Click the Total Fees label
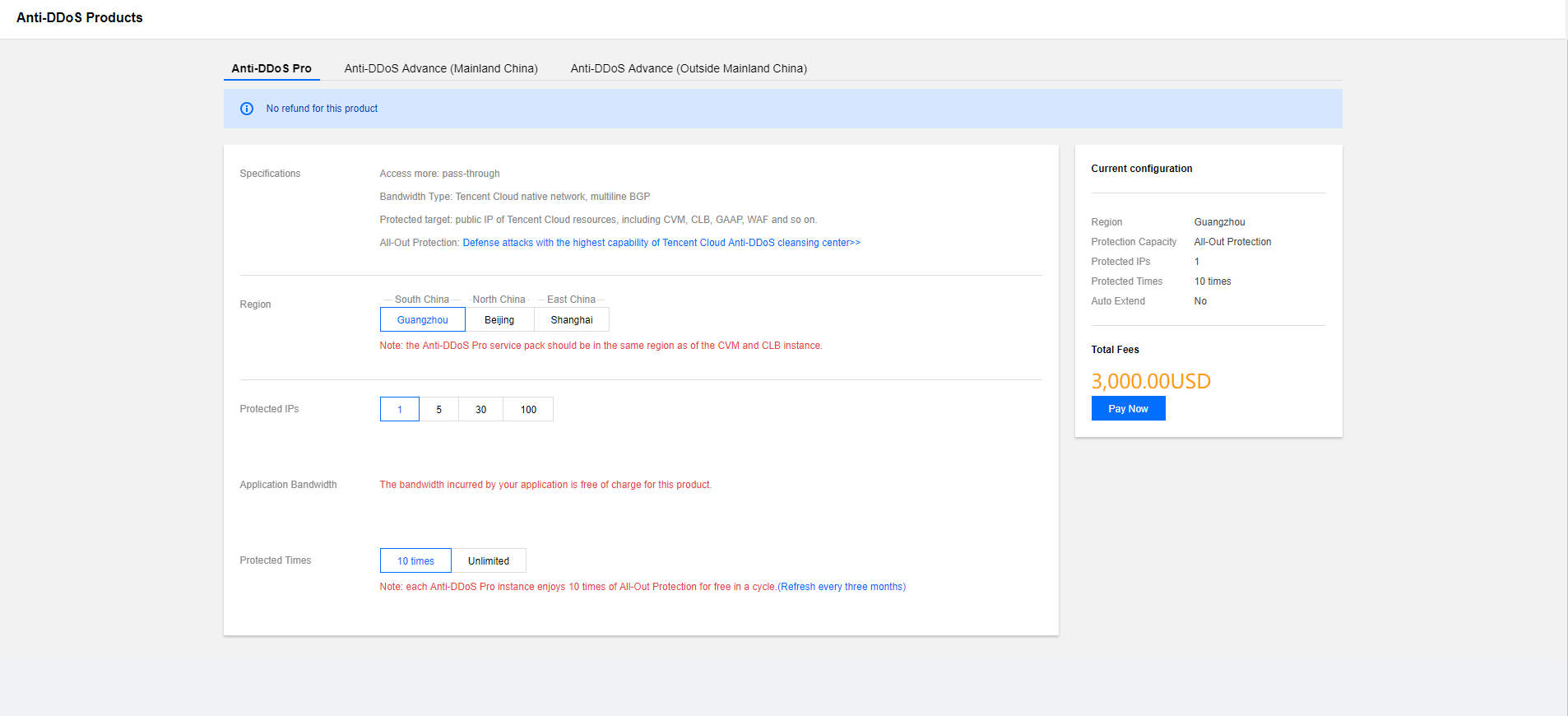 (1115, 350)
